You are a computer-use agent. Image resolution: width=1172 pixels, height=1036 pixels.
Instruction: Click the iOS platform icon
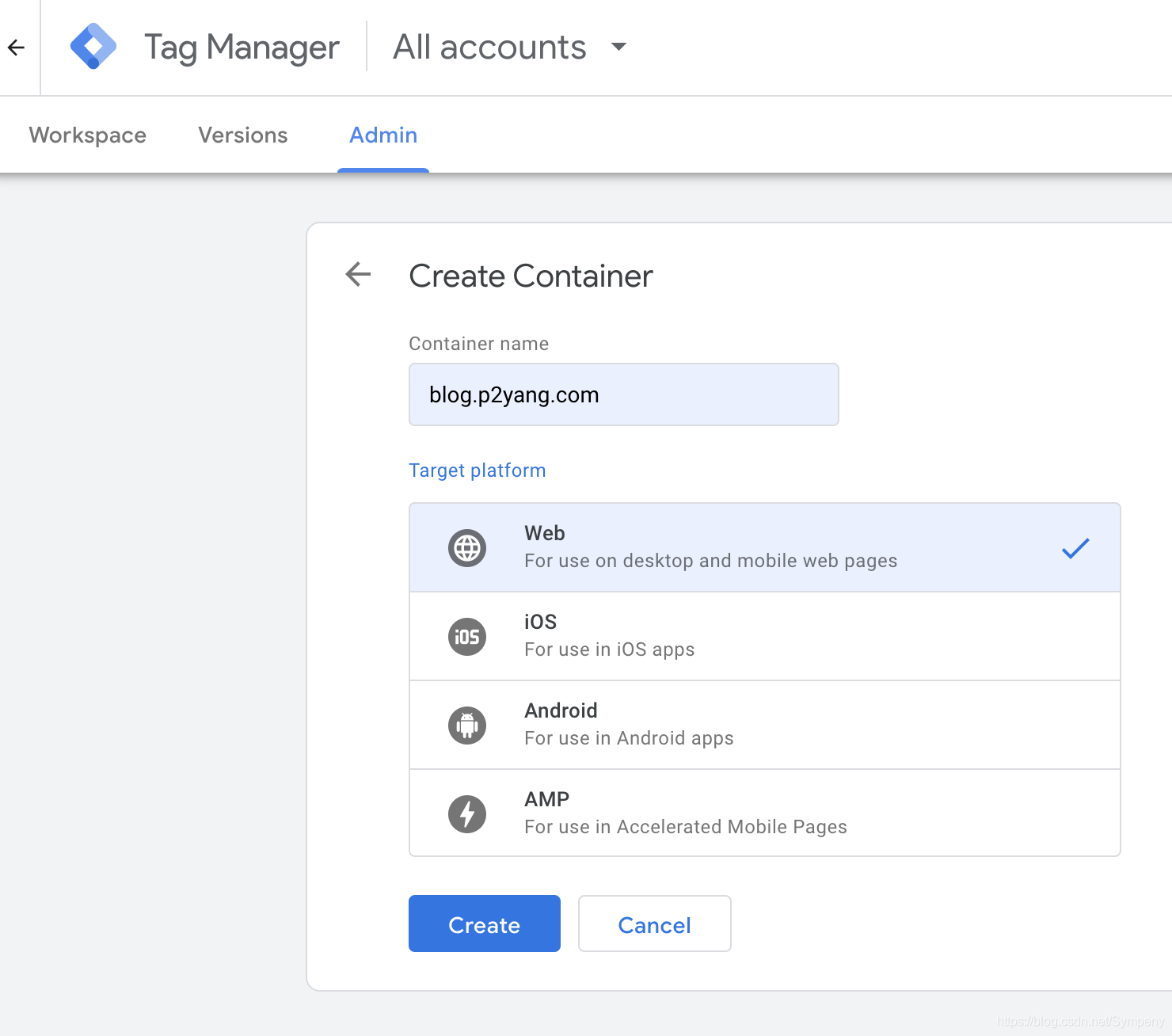point(467,637)
